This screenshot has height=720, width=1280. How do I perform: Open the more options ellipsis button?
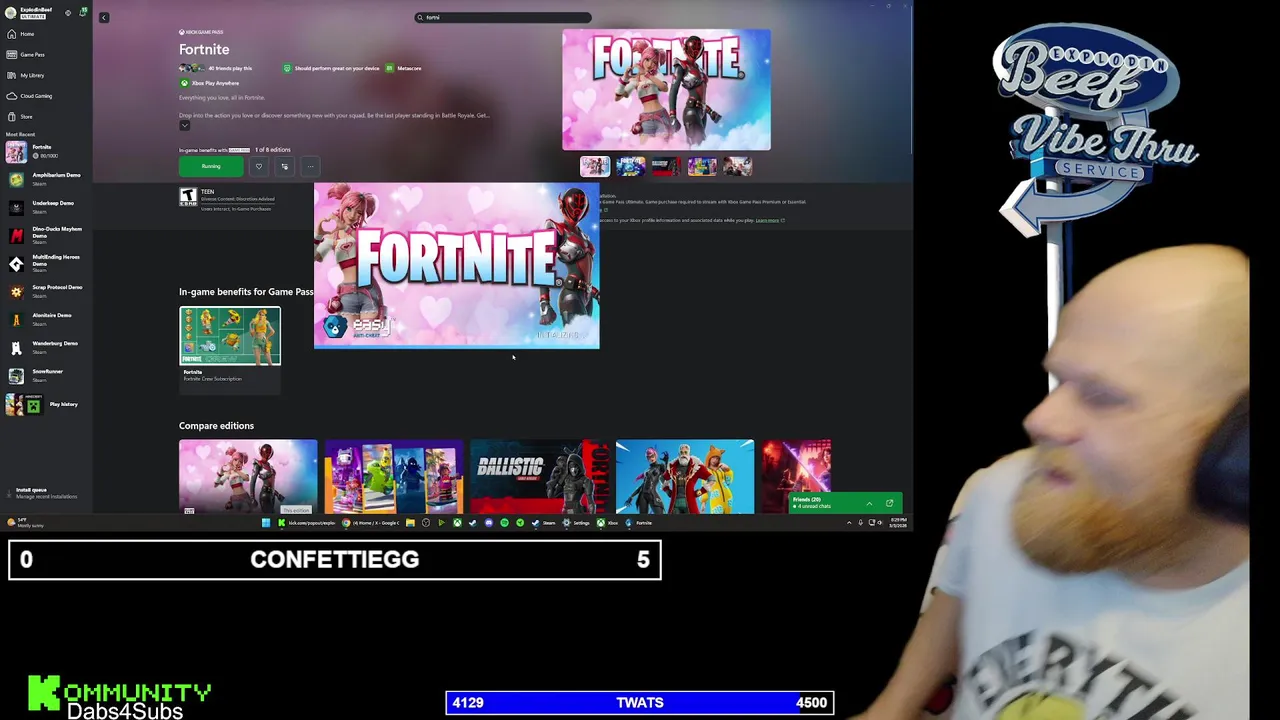coord(311,167)
